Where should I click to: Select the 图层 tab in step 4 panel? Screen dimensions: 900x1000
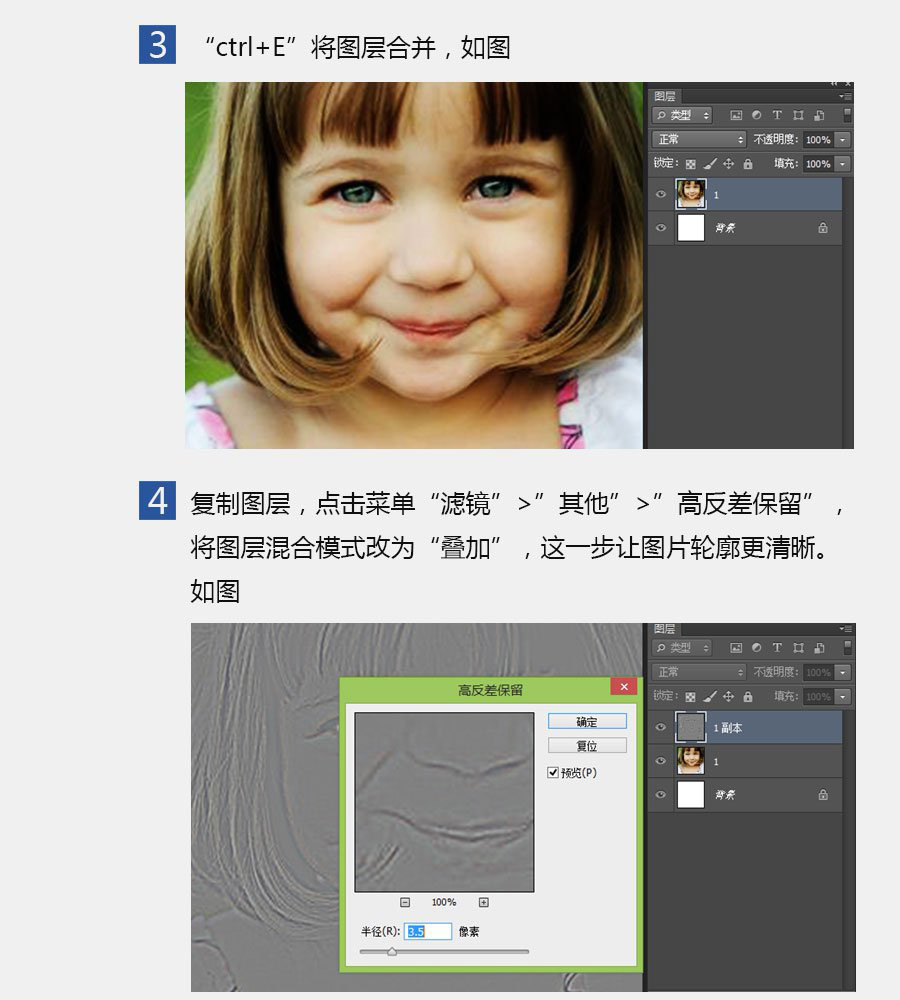pyautogui.click(x=665, y=629)
